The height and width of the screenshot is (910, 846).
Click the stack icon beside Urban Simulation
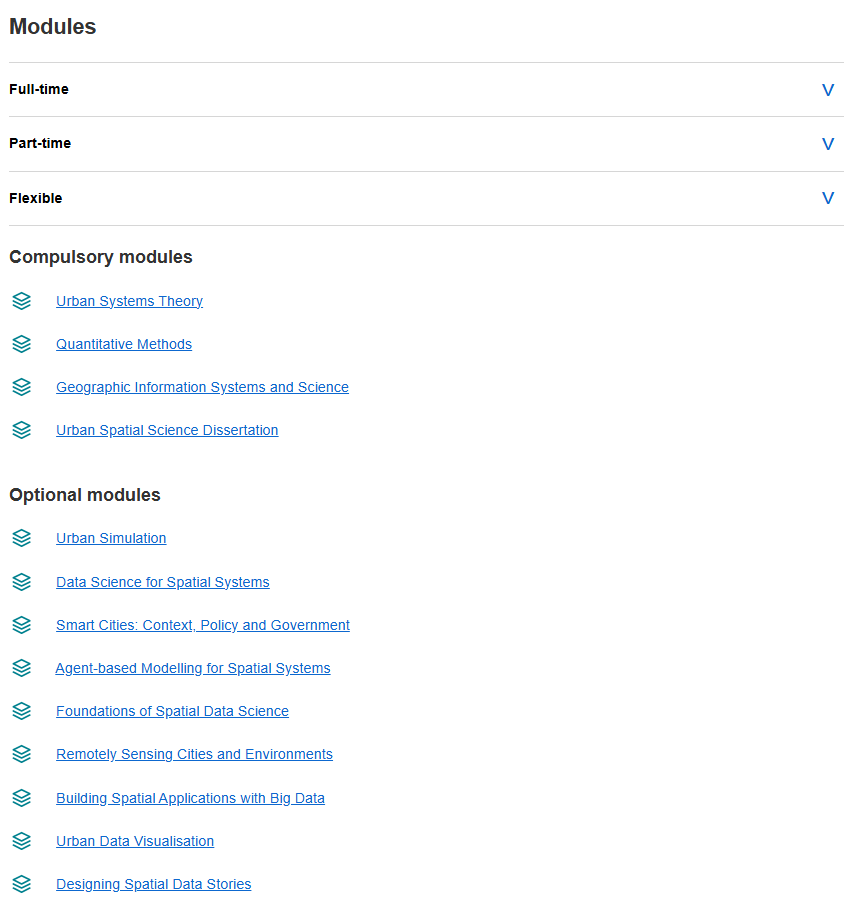tap(21, 538)
